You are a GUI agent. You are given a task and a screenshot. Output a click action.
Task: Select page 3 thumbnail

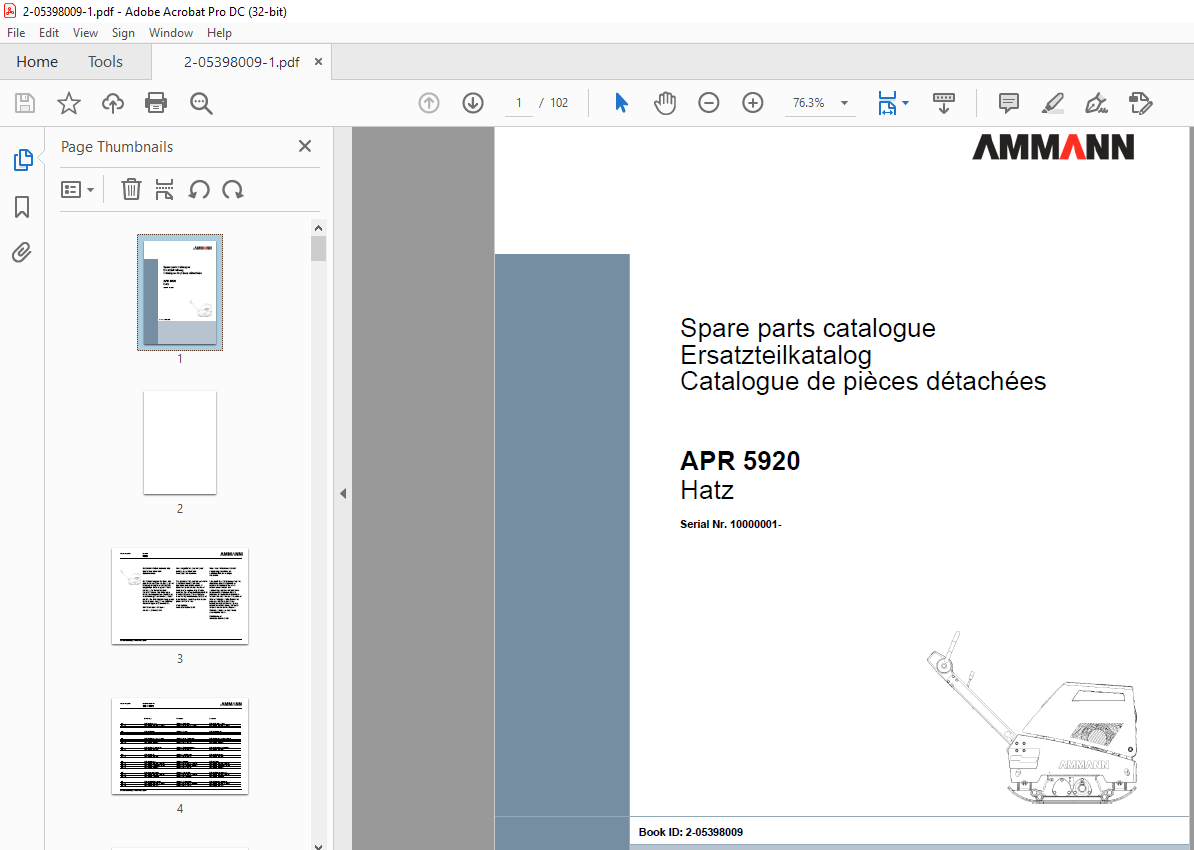180,596
